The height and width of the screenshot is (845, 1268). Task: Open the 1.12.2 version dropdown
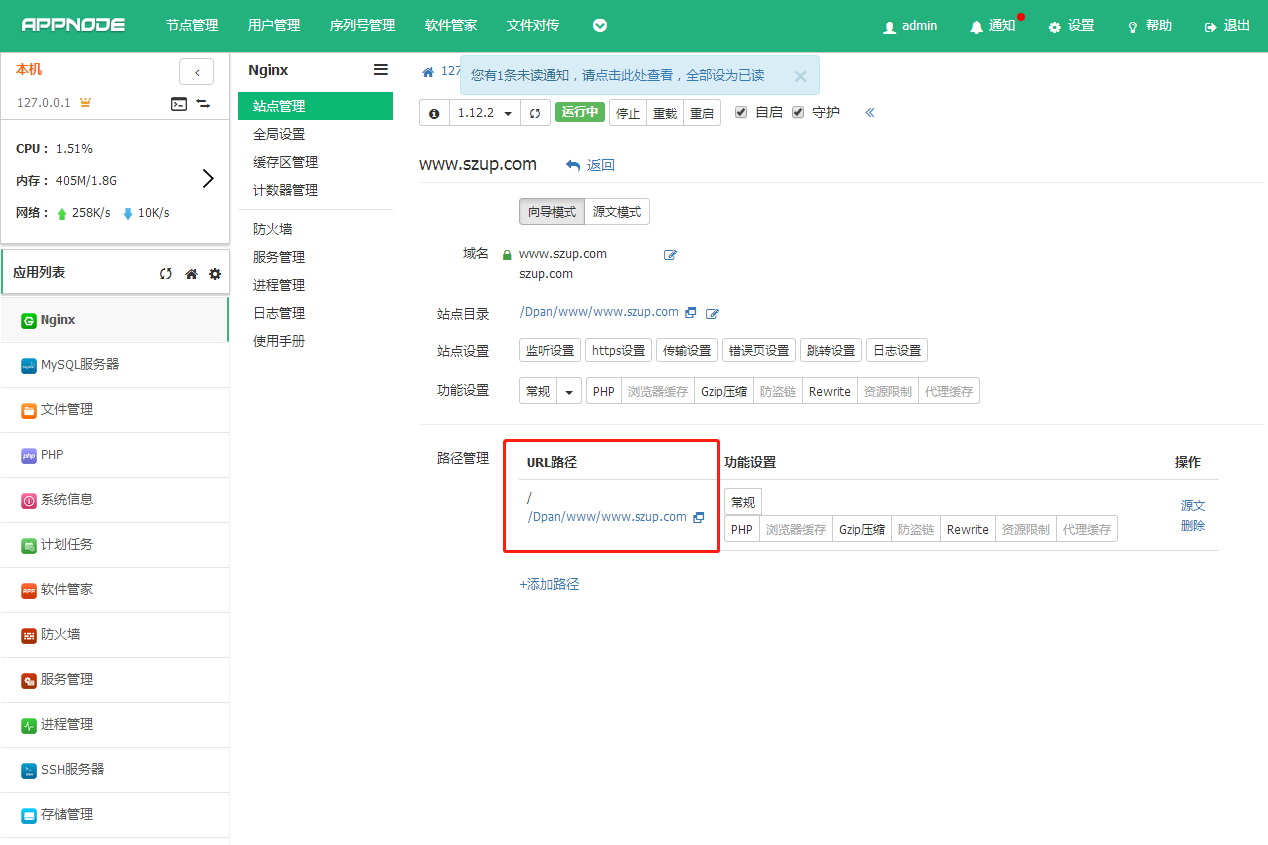[x=485, y=114]
